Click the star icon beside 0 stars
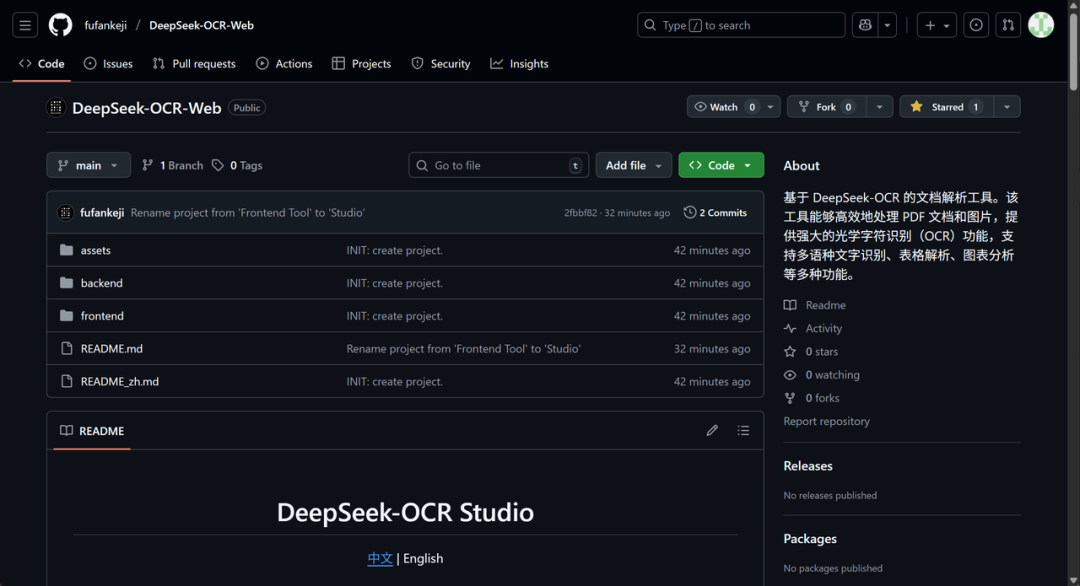Image resolution: width=1080 pixels, height=586 pixels. [790, 351]
